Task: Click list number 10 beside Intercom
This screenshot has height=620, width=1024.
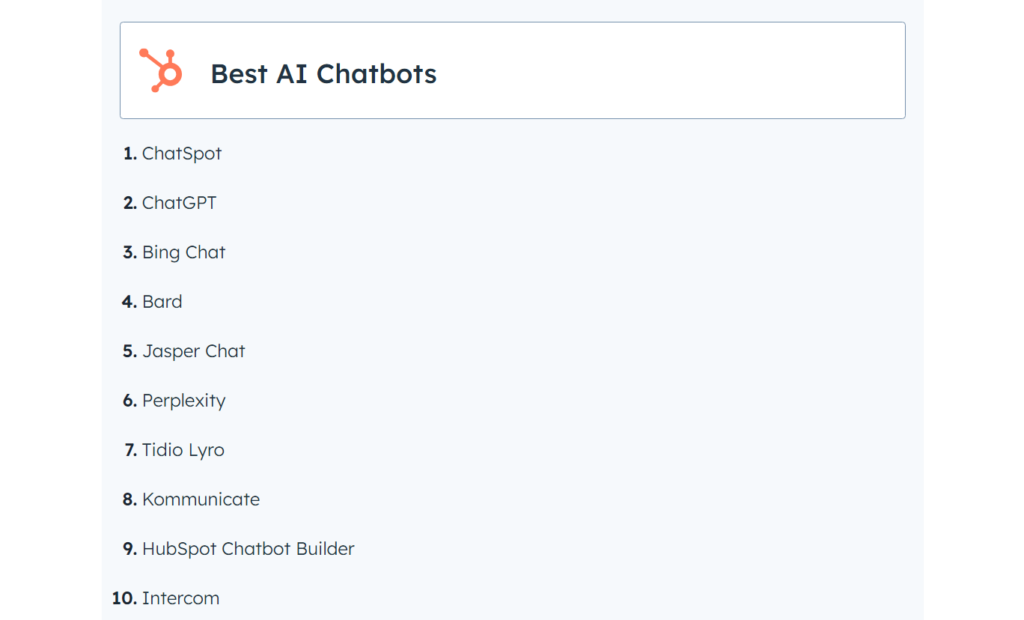Action: [x=124, y=598]
